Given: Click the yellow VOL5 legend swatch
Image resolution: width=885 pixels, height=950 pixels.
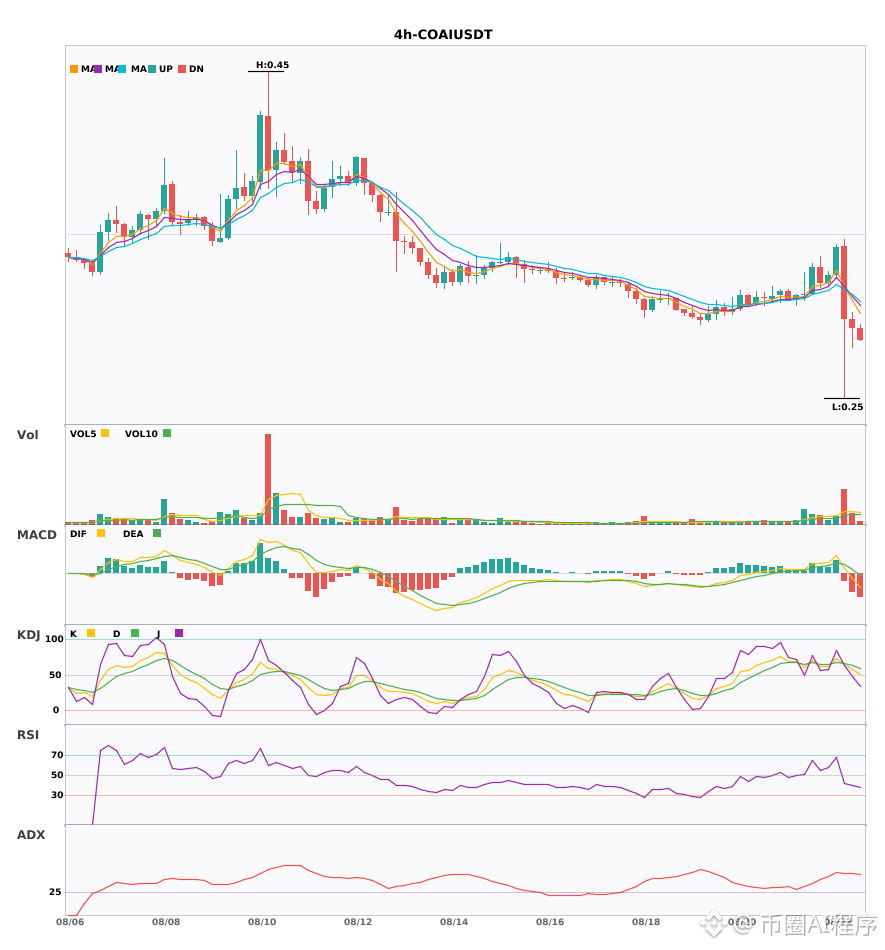Looking at the screenshot, I should [105, 433].
